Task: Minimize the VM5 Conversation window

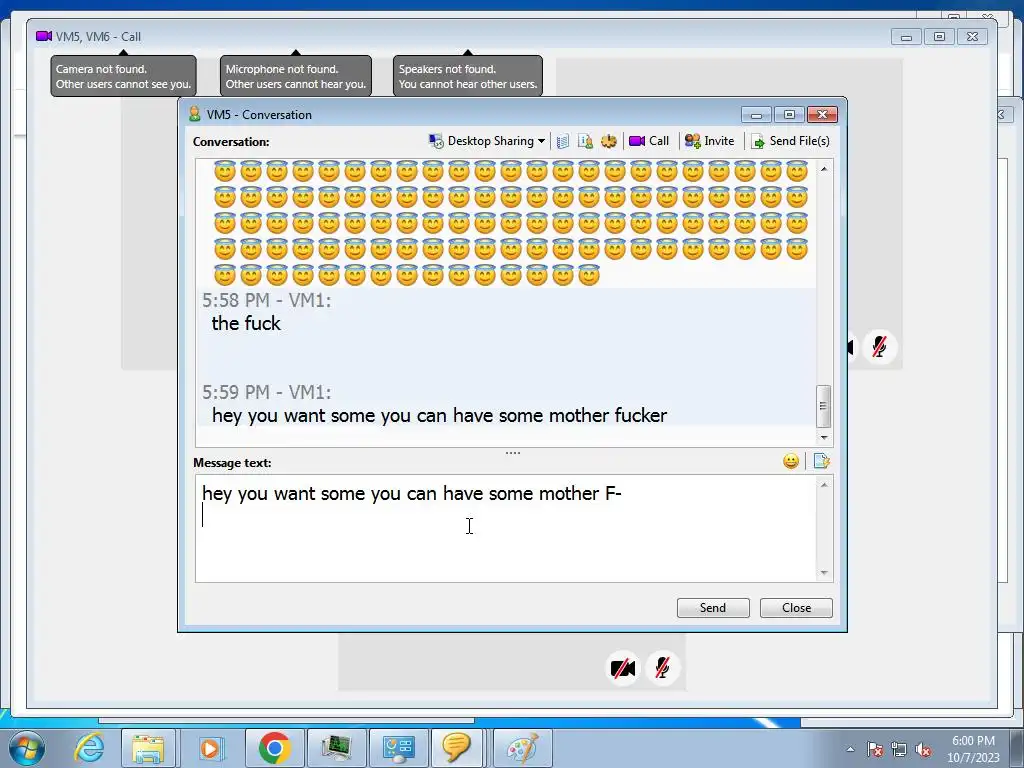Action: point(756,115)
